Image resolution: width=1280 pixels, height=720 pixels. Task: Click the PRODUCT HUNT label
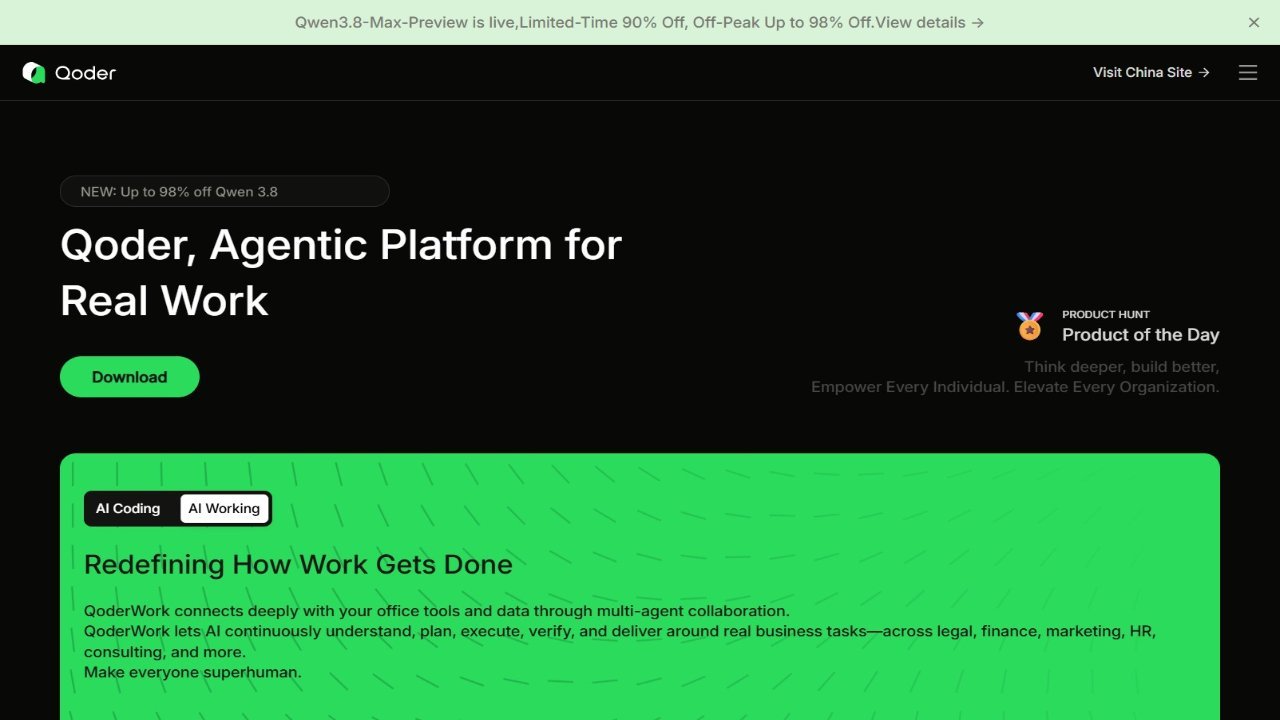point(1106,314)
